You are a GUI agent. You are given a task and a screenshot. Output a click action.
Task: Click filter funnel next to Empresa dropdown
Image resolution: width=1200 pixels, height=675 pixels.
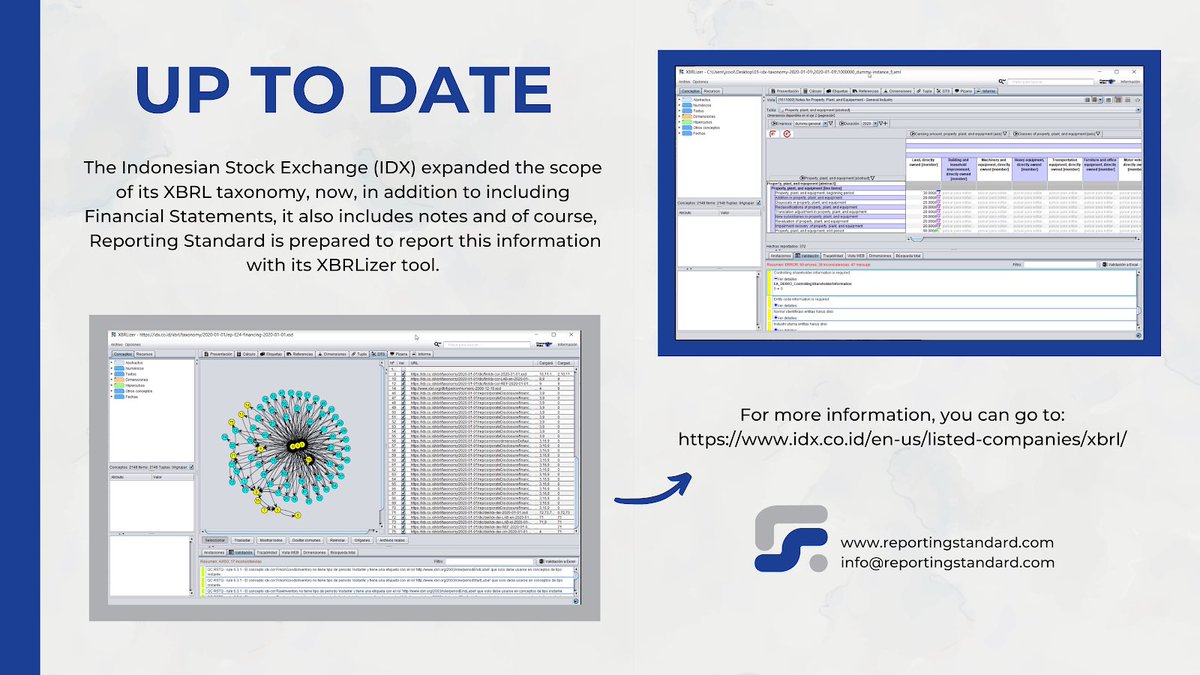(831, 124)
